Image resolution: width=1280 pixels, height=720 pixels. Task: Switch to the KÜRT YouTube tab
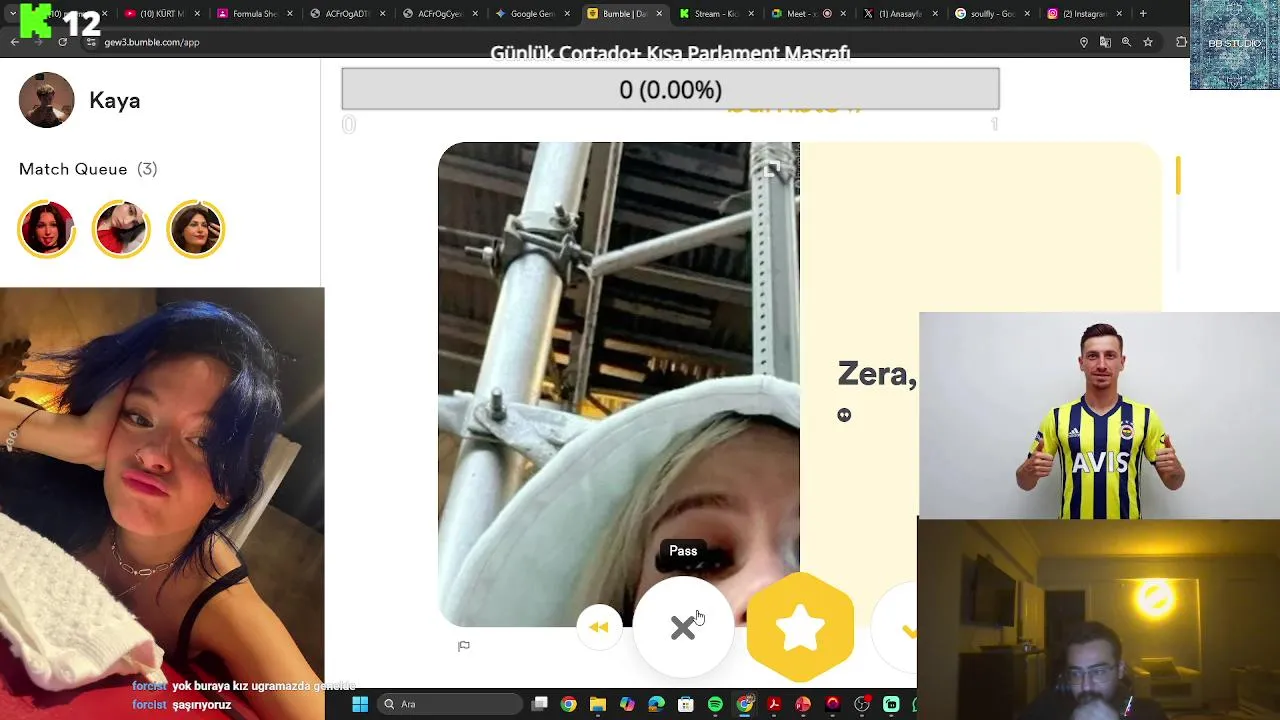[x=161, y=14]
